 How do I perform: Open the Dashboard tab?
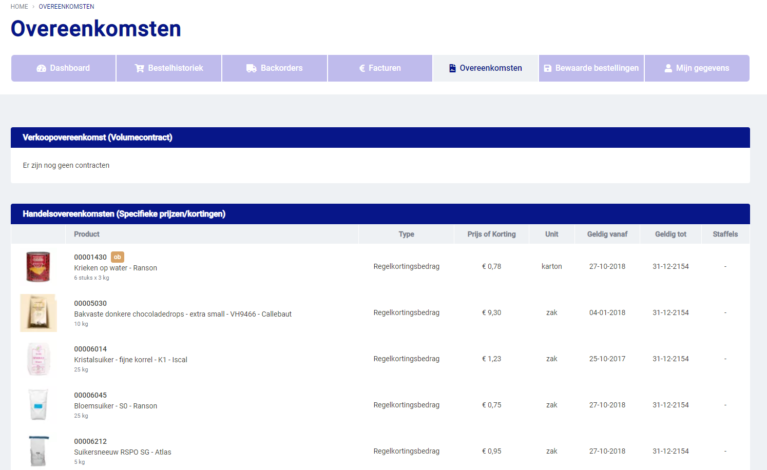pyautogui.click(x=63, y=68)
